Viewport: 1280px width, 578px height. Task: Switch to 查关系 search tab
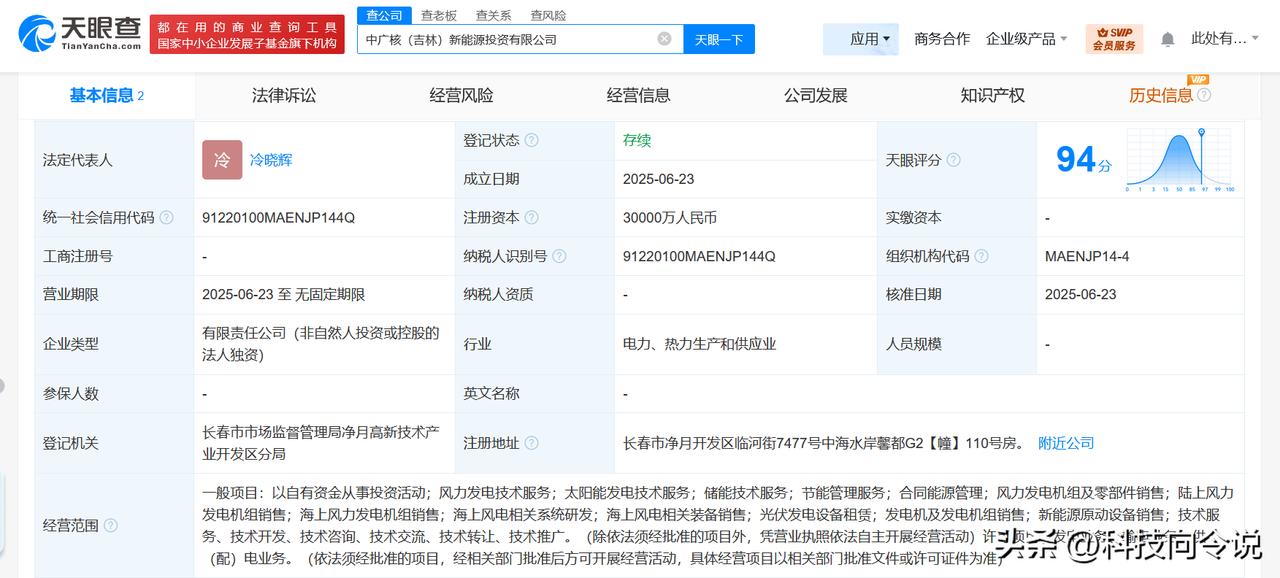click(x=493, y=15)
